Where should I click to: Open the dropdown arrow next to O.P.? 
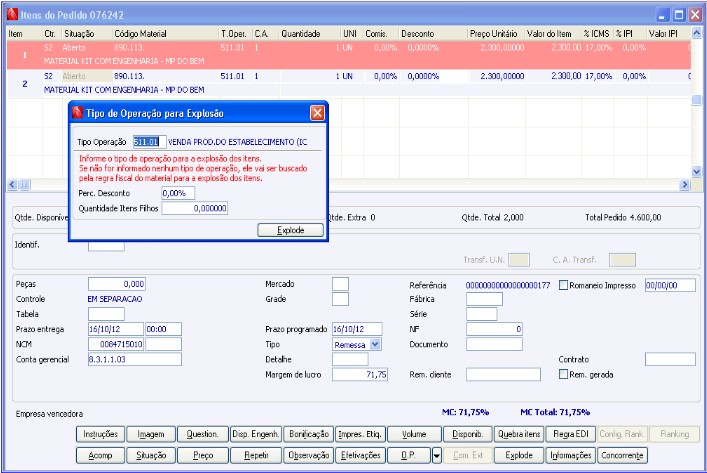tap(436, 455)
